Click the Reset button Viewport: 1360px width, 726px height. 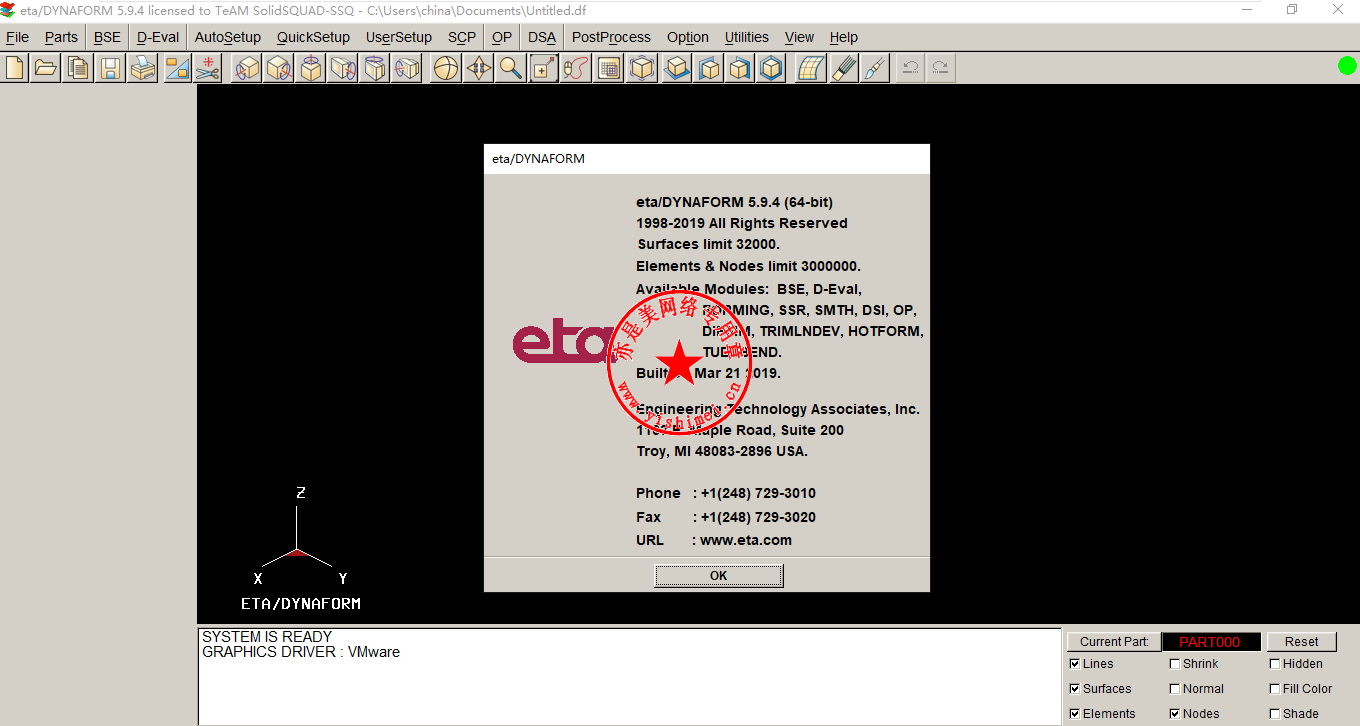(x=1301, y=642)
